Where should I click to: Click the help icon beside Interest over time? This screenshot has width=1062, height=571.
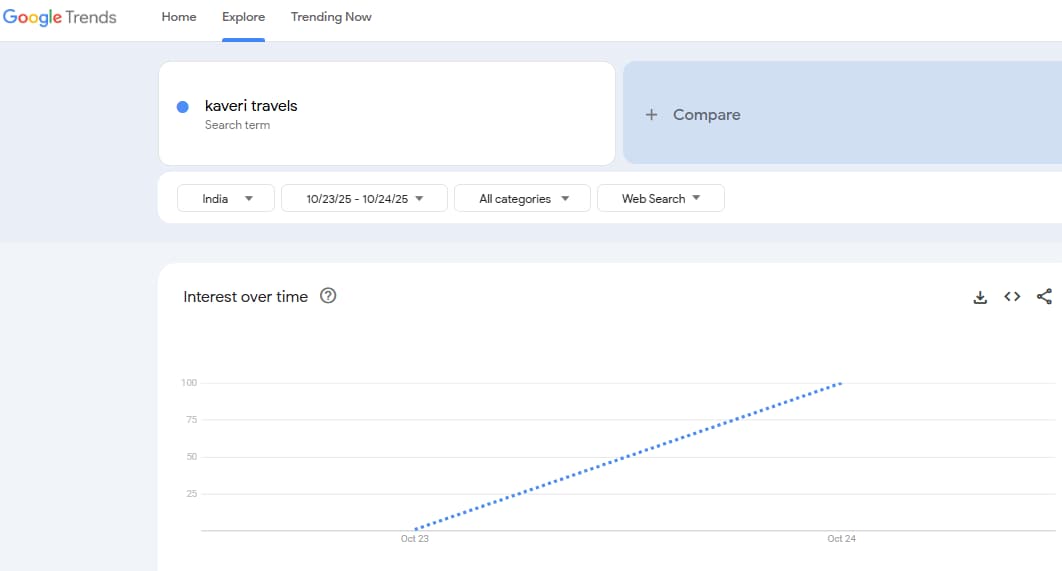[328, 296]
